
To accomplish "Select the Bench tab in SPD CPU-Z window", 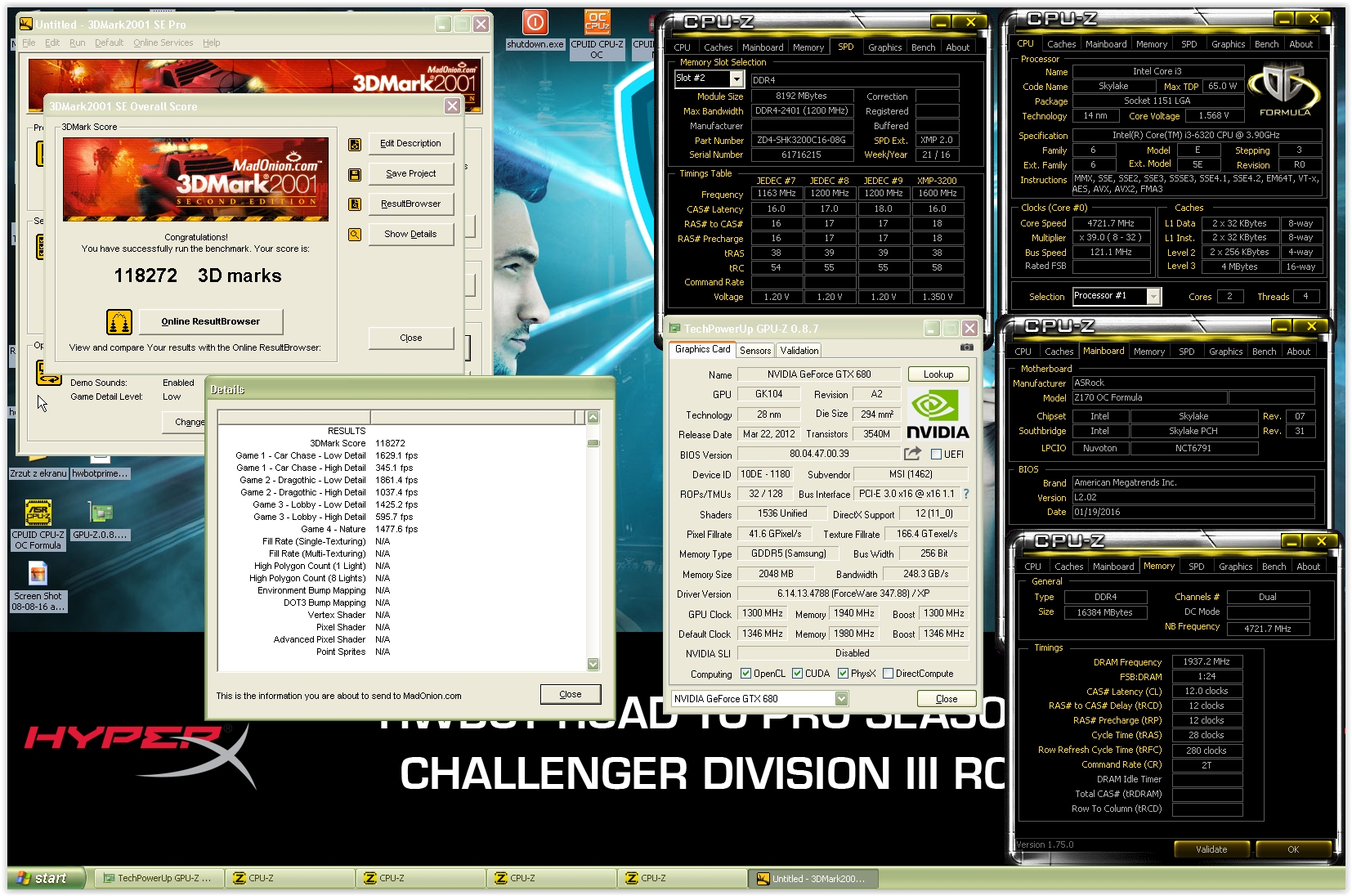I will (x=924, y=47).
